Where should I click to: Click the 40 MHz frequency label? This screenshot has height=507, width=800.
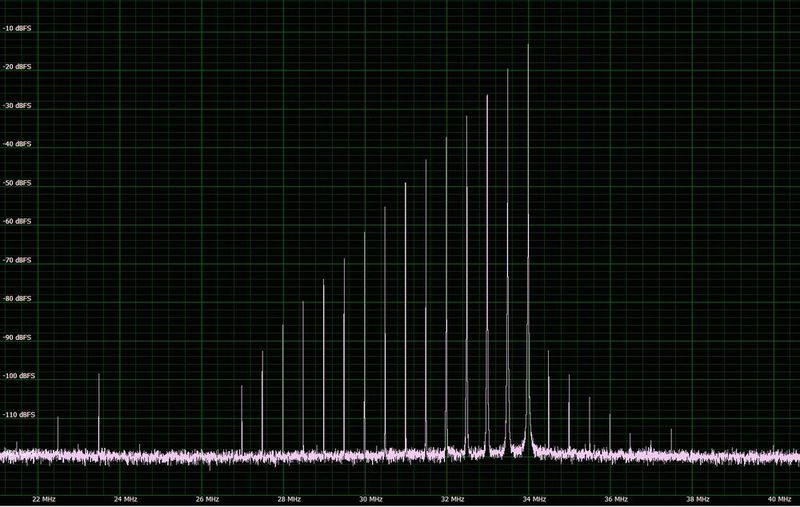click(x=780, y=499)
